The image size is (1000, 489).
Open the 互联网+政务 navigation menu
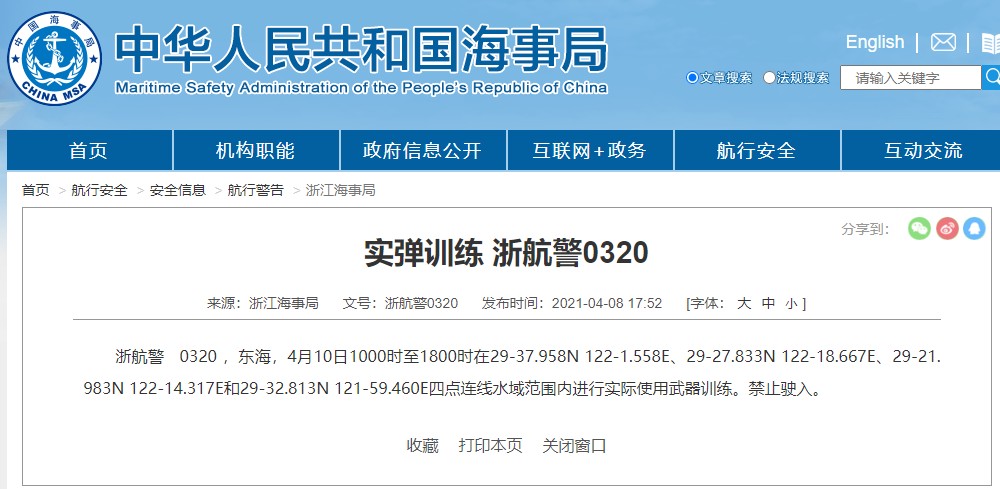click(590, 150)
